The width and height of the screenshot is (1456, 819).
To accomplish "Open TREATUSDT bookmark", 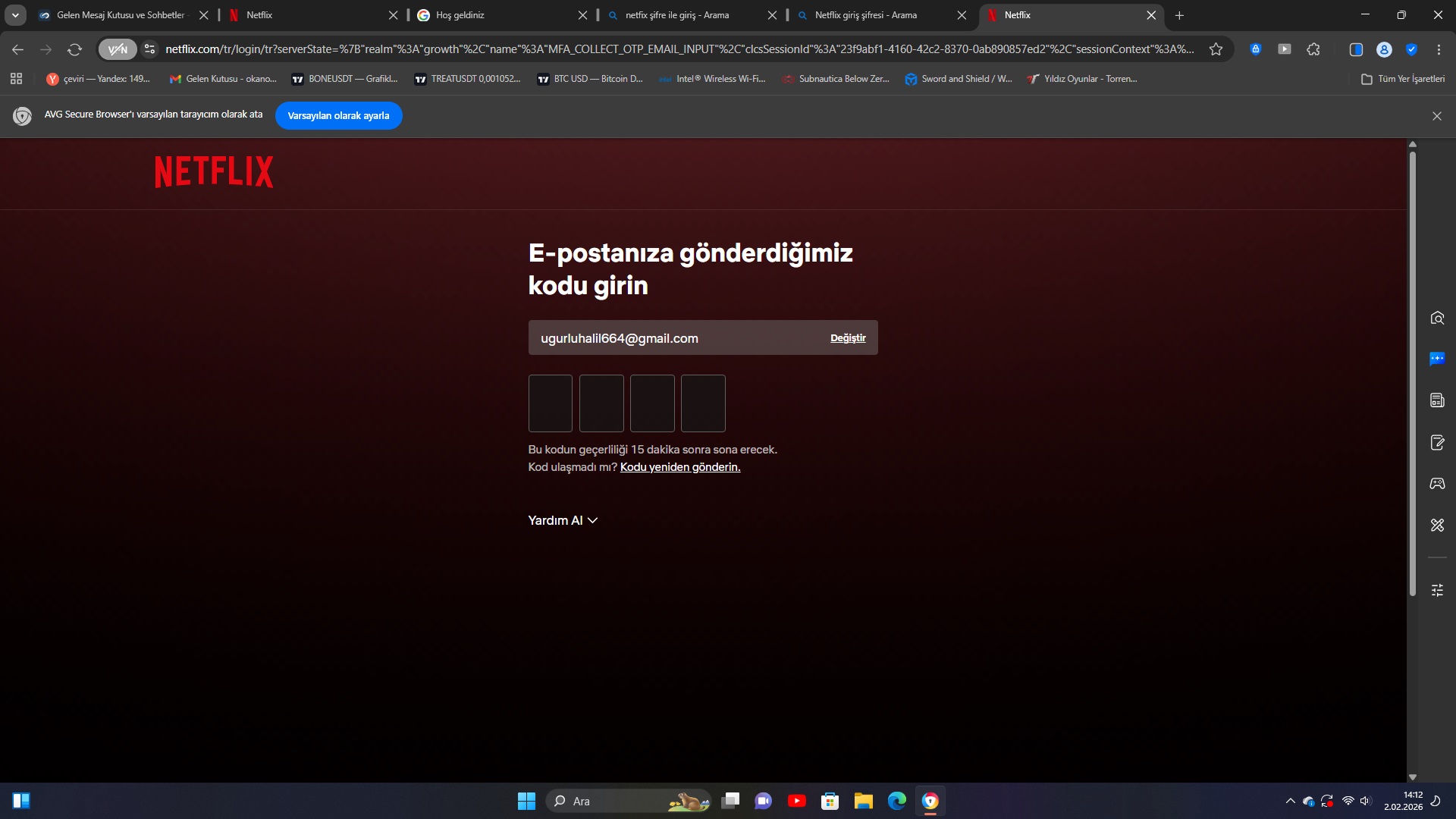I will pyautogui.click(x=467, y=79).
